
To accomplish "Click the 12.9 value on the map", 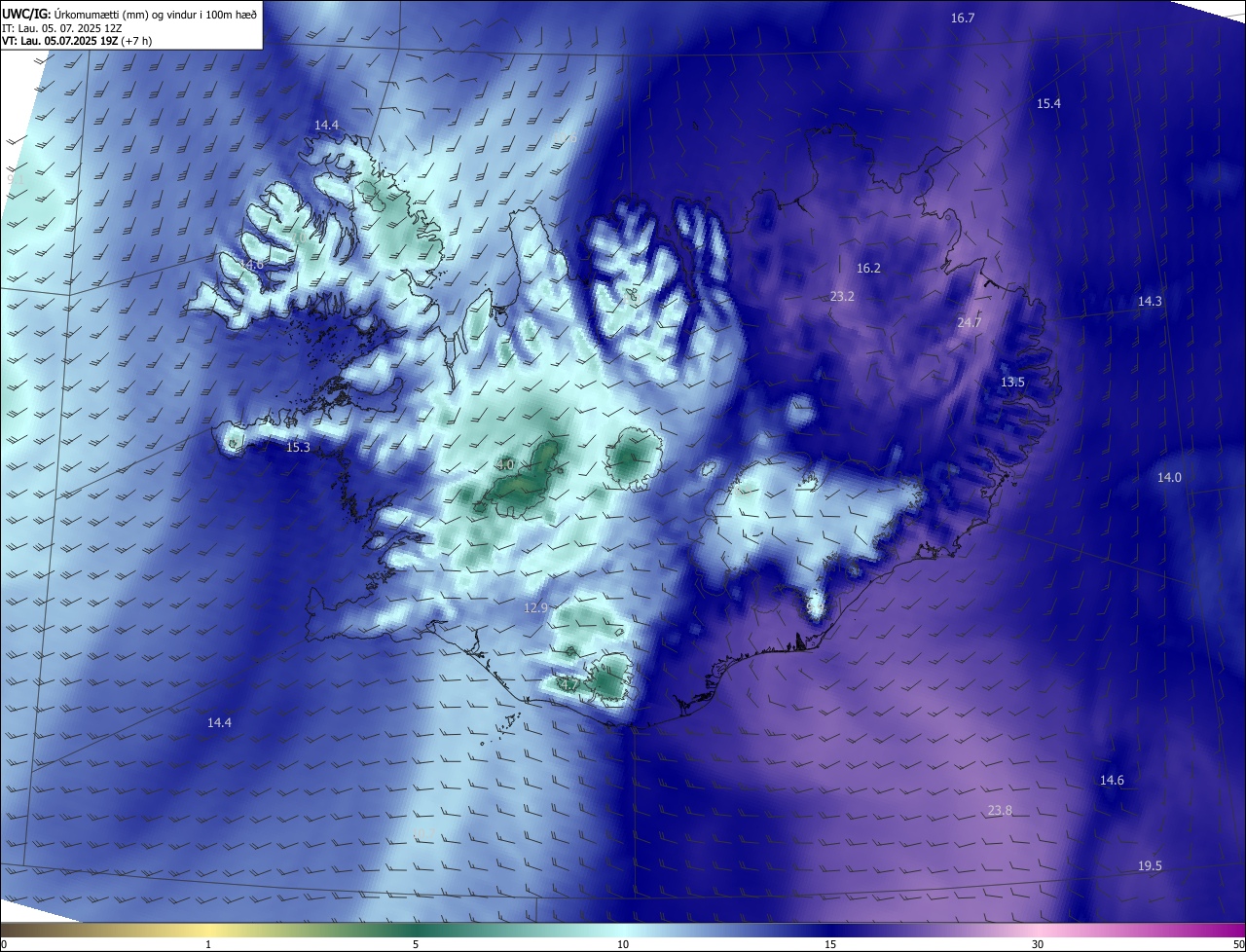I will click(536, 607).
